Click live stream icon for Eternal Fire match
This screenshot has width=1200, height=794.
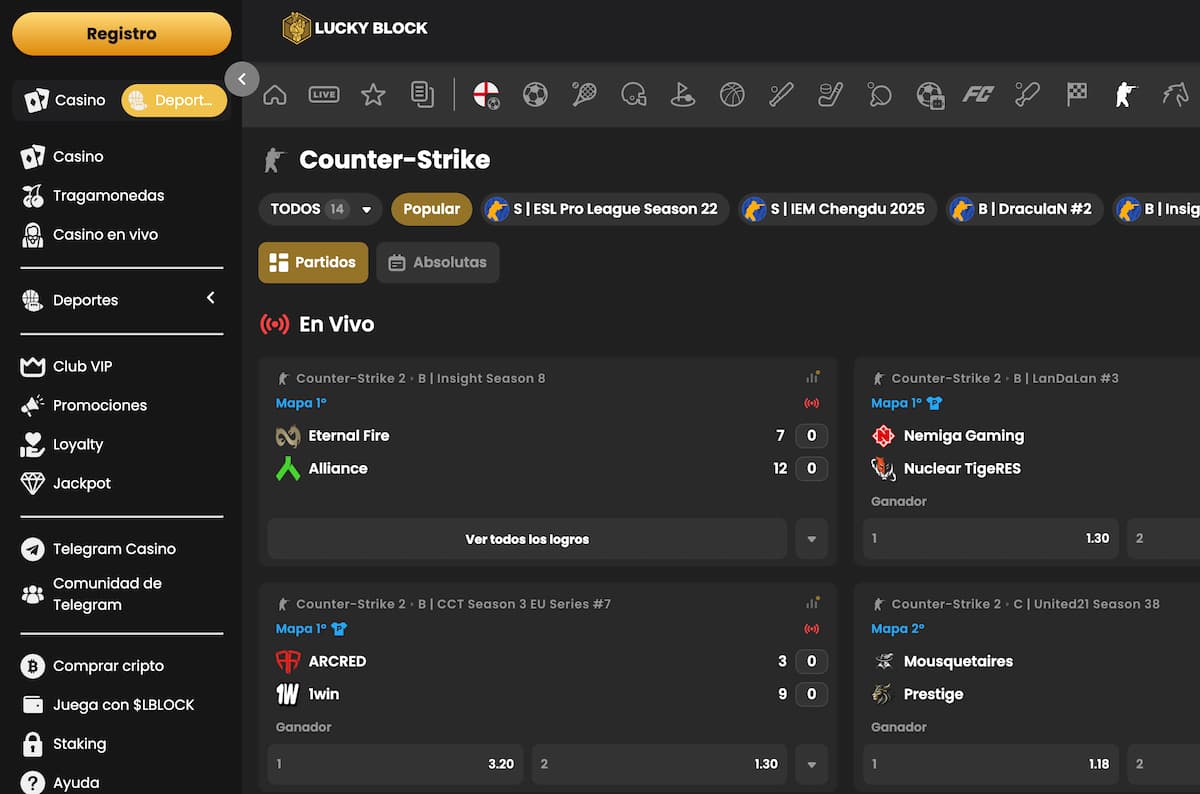click(812, 404)
